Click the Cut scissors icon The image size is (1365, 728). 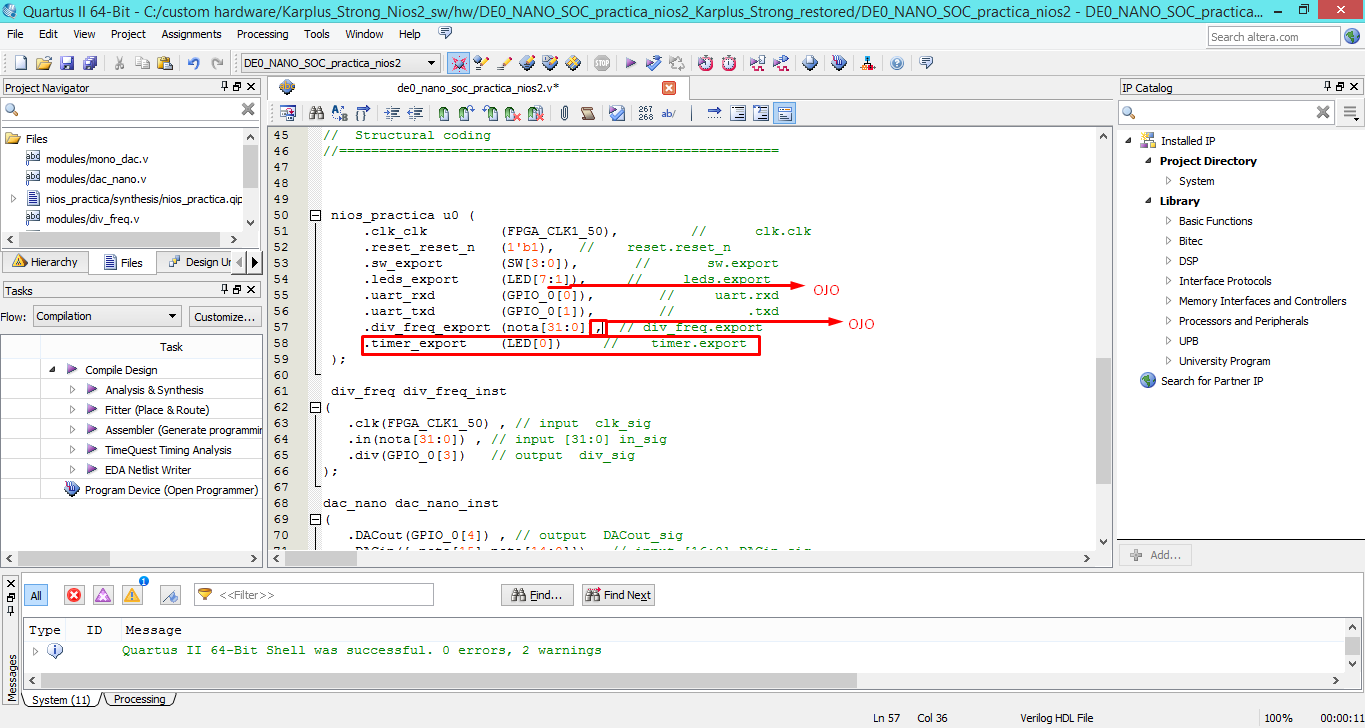pyautogui.click(x=119, y=63)
